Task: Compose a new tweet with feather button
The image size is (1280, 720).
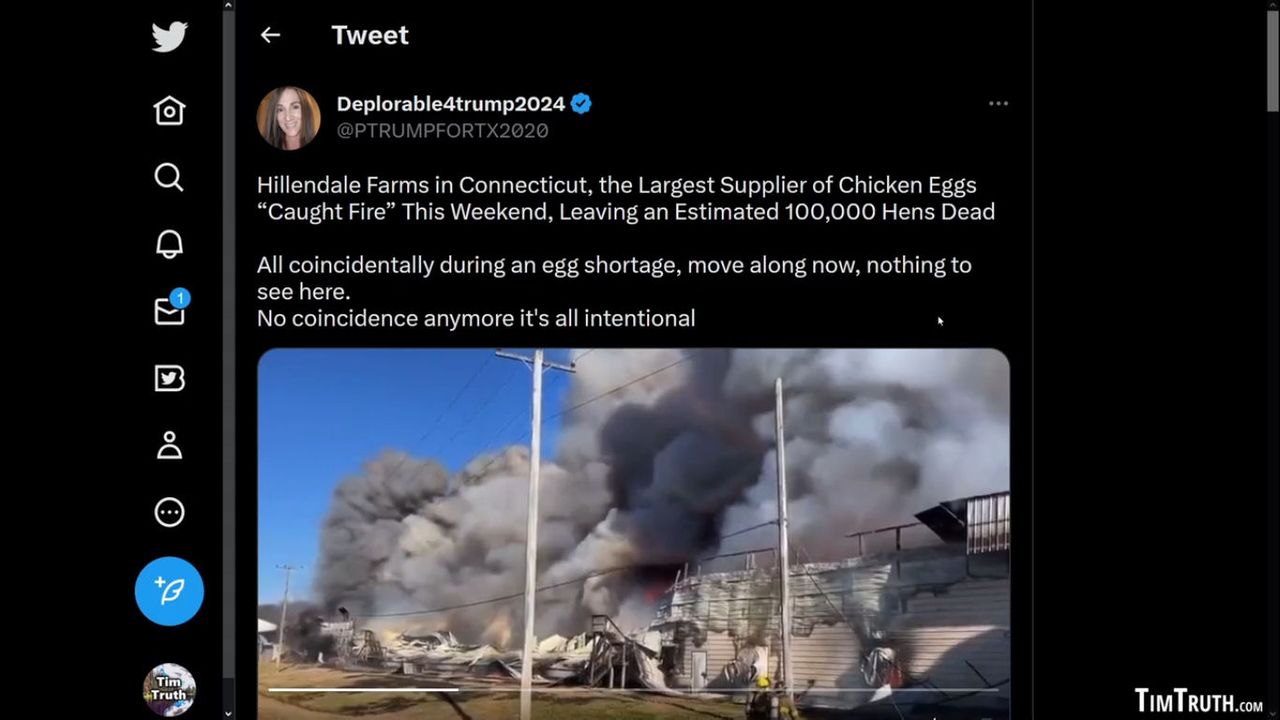Action: click(169, 591)
